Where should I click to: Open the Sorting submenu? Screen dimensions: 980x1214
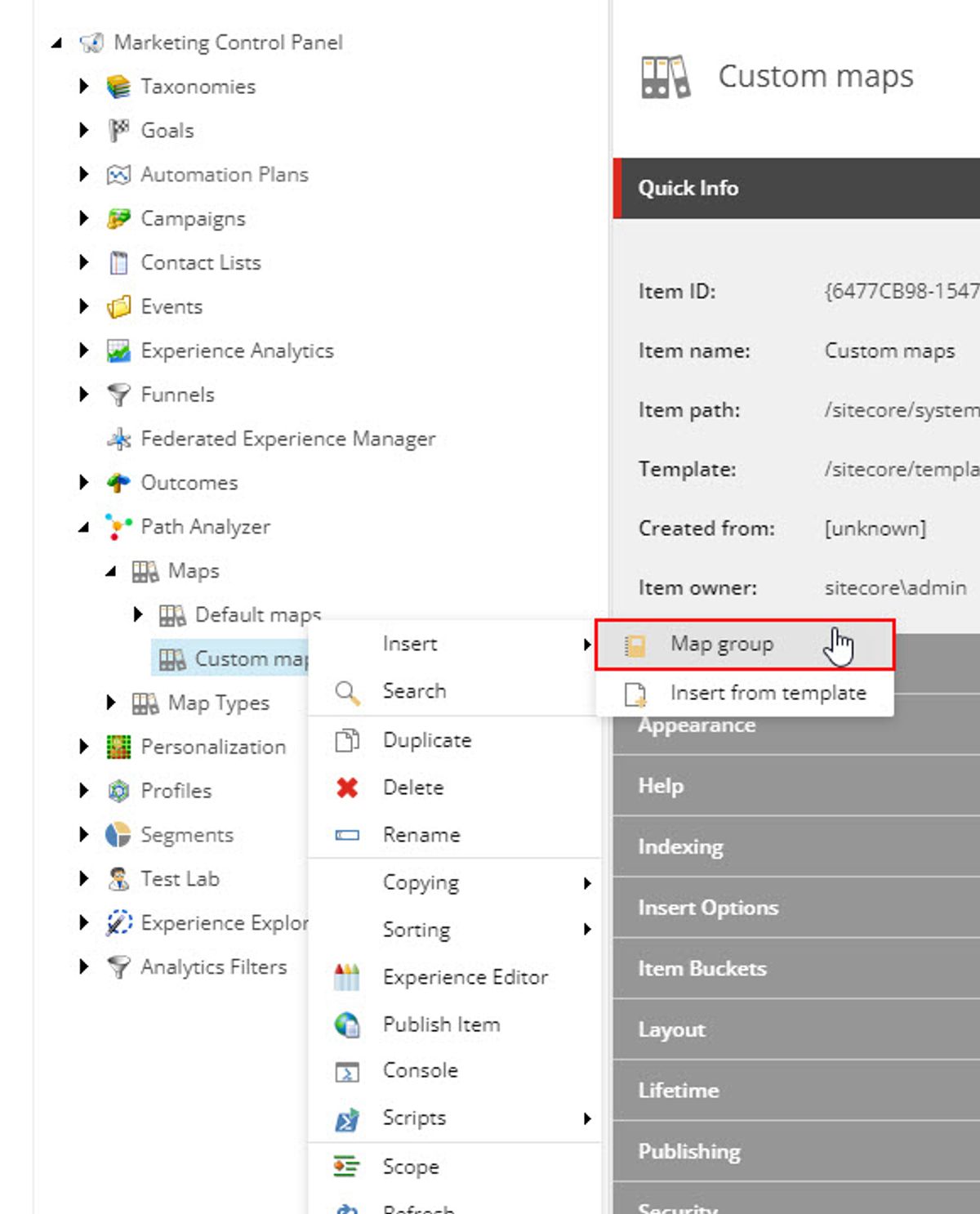[x=454, y=931]
